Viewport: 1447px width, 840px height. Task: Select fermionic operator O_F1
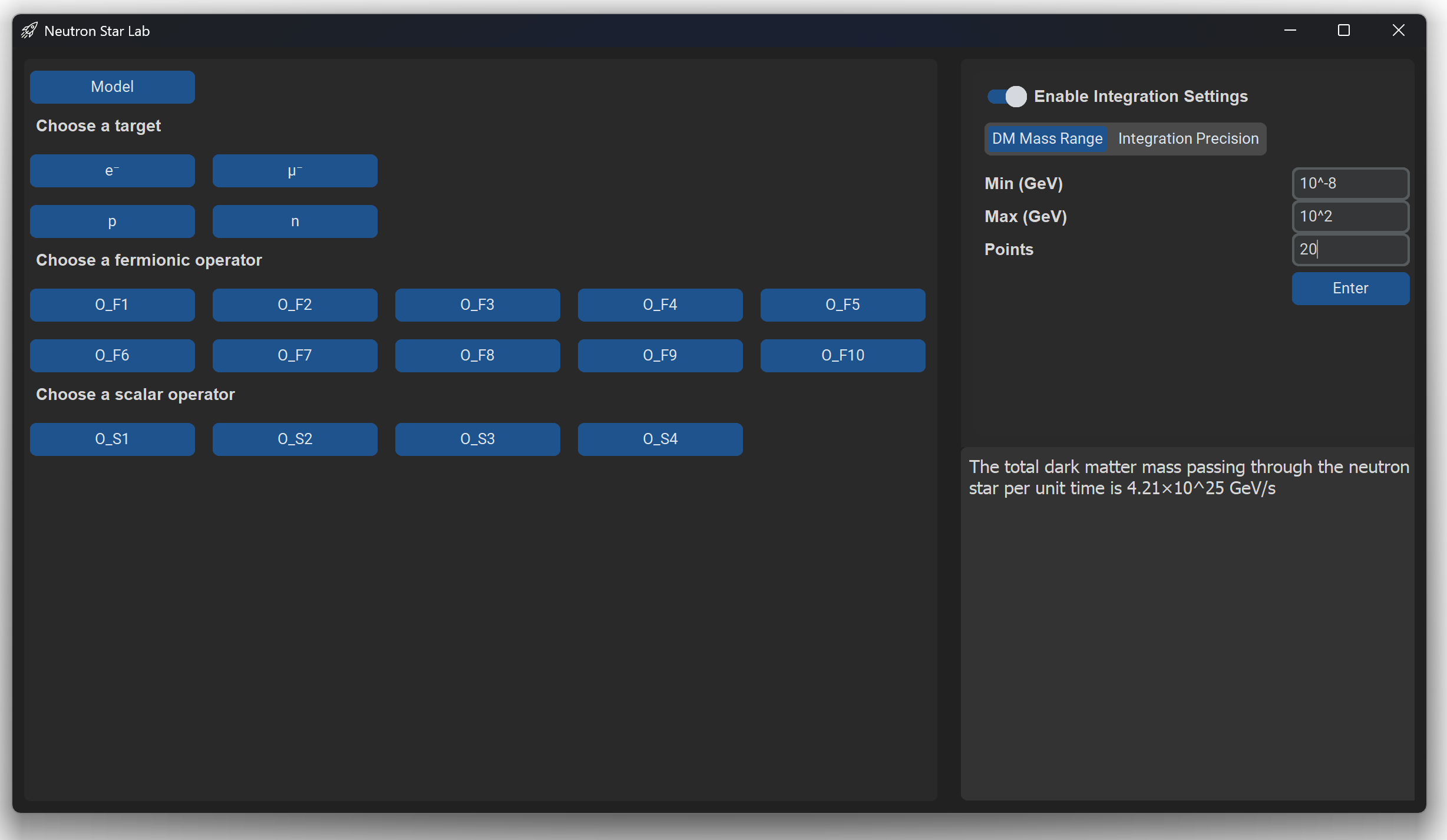(x=112, y=305)
